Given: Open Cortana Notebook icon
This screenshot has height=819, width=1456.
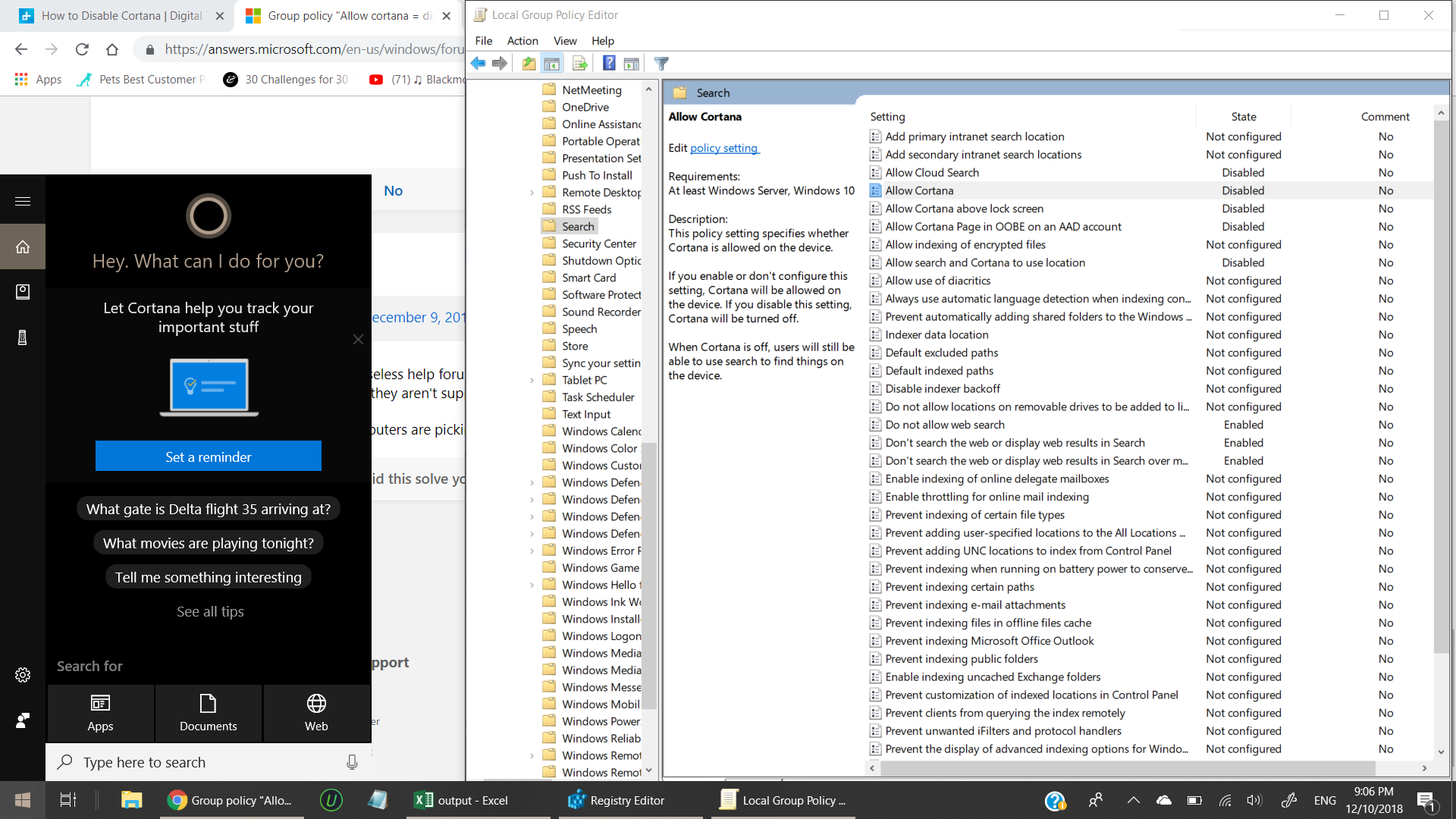Looking at the screenshot, I should [x=23, y=292].
